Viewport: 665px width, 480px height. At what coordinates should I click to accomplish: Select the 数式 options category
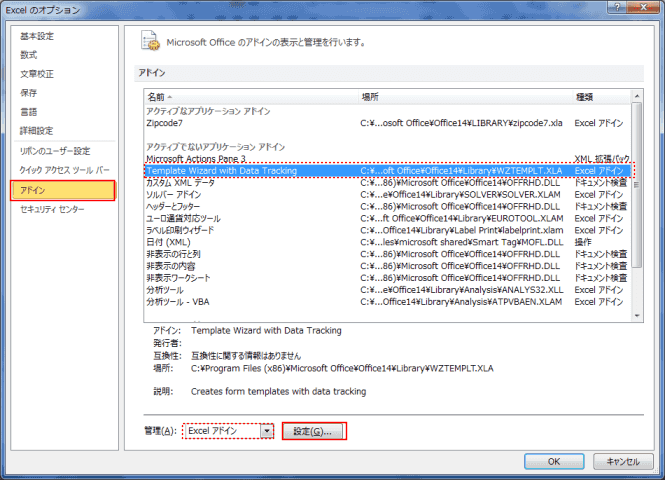[28, 55]
